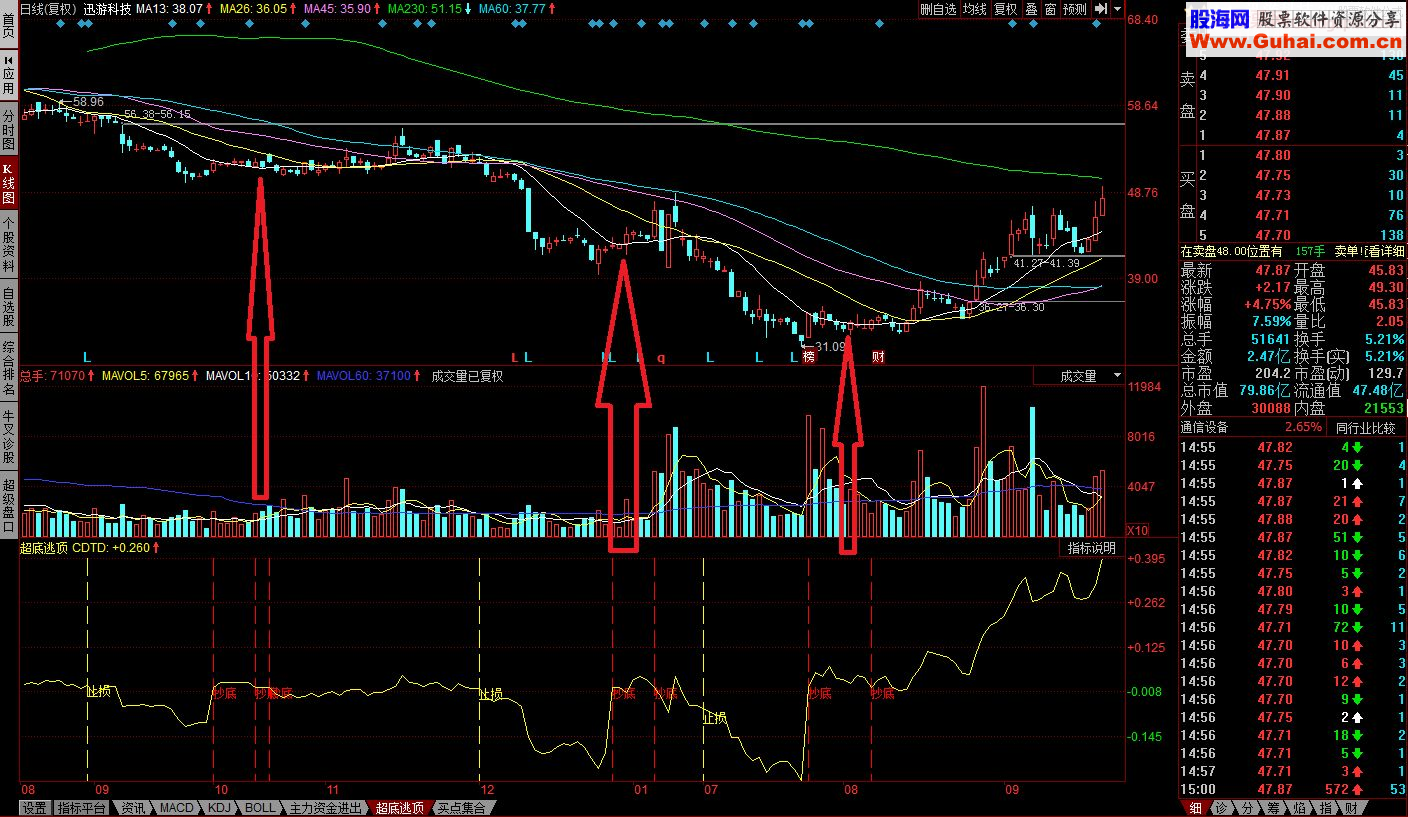The height and width of the screenshot is (817, 1408).
Task: Click the stock name 迅游科技
Action: [x=107, y=8]
